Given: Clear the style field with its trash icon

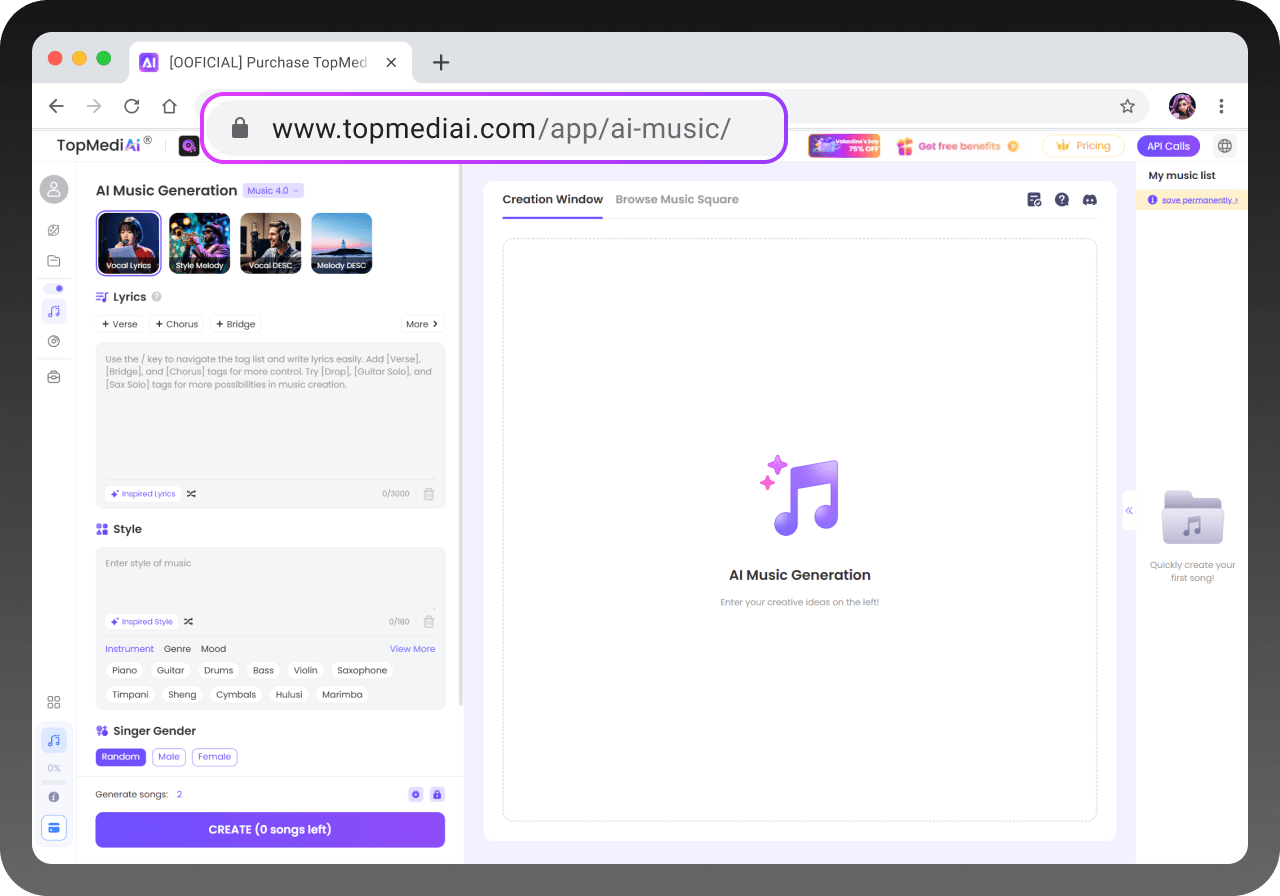Looking at the screenshot, I should point(429,622).
